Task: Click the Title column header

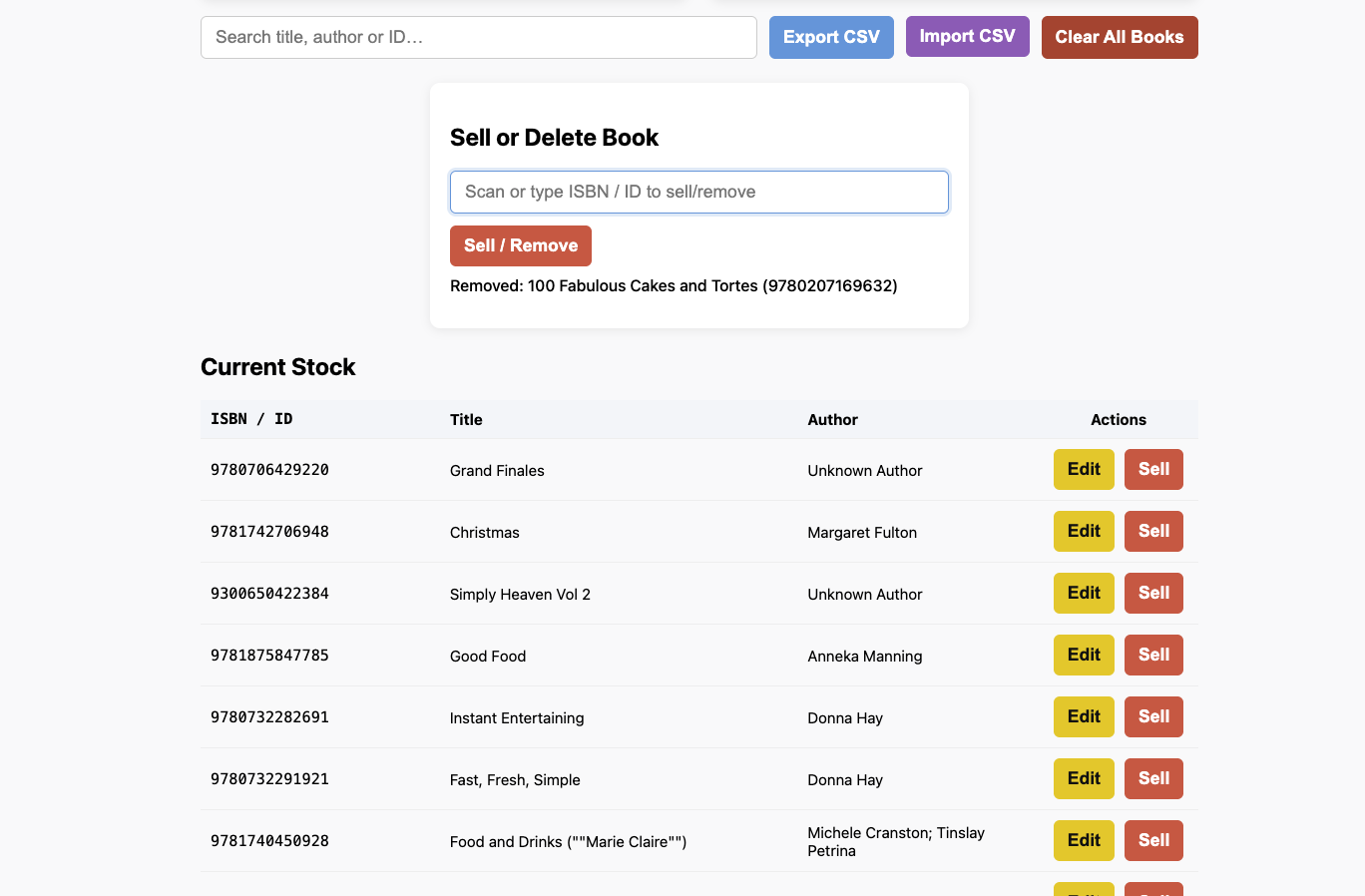Action: (x=466, y=420)
